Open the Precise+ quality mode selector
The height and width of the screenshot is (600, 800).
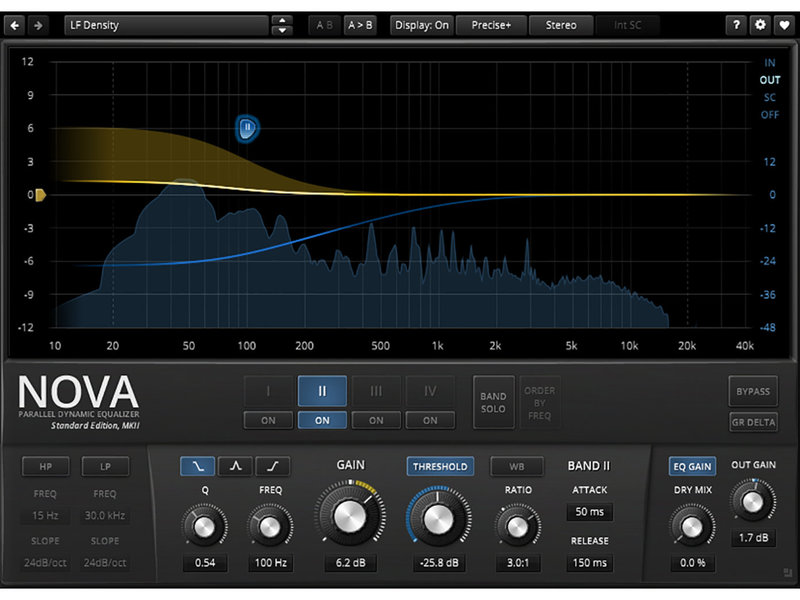coord(490,25)
